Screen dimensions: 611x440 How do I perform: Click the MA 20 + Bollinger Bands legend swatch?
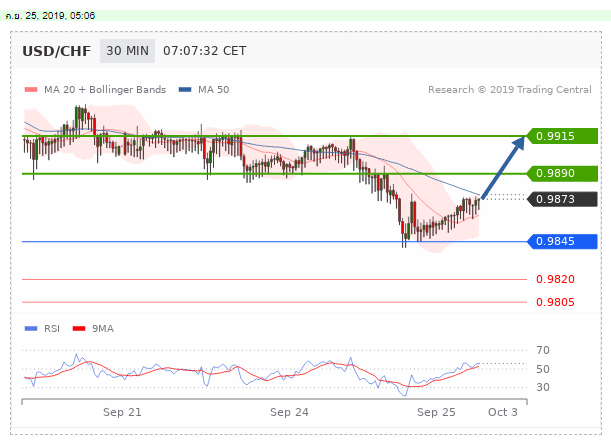31,90
